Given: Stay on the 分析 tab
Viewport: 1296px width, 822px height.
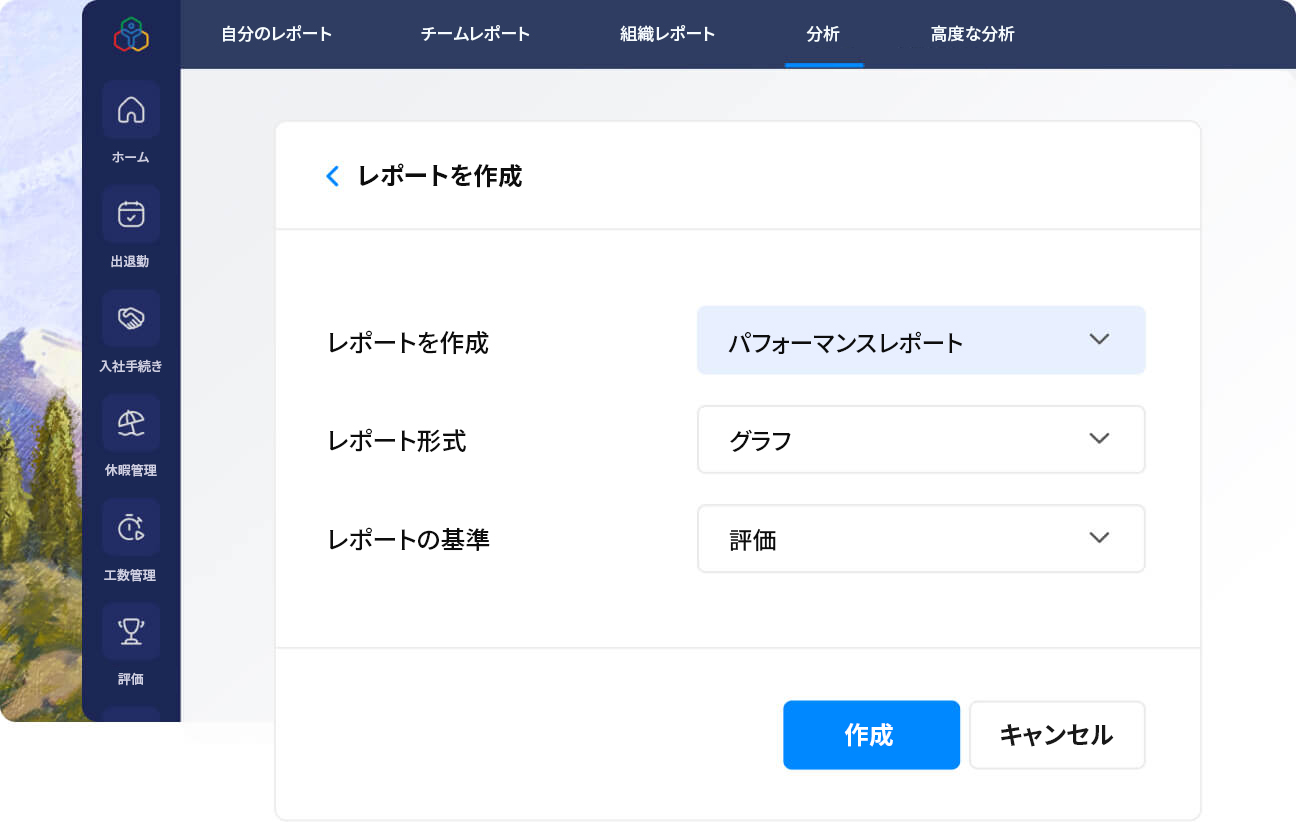Looking at the screenshot, I should [x=824, y=33].
